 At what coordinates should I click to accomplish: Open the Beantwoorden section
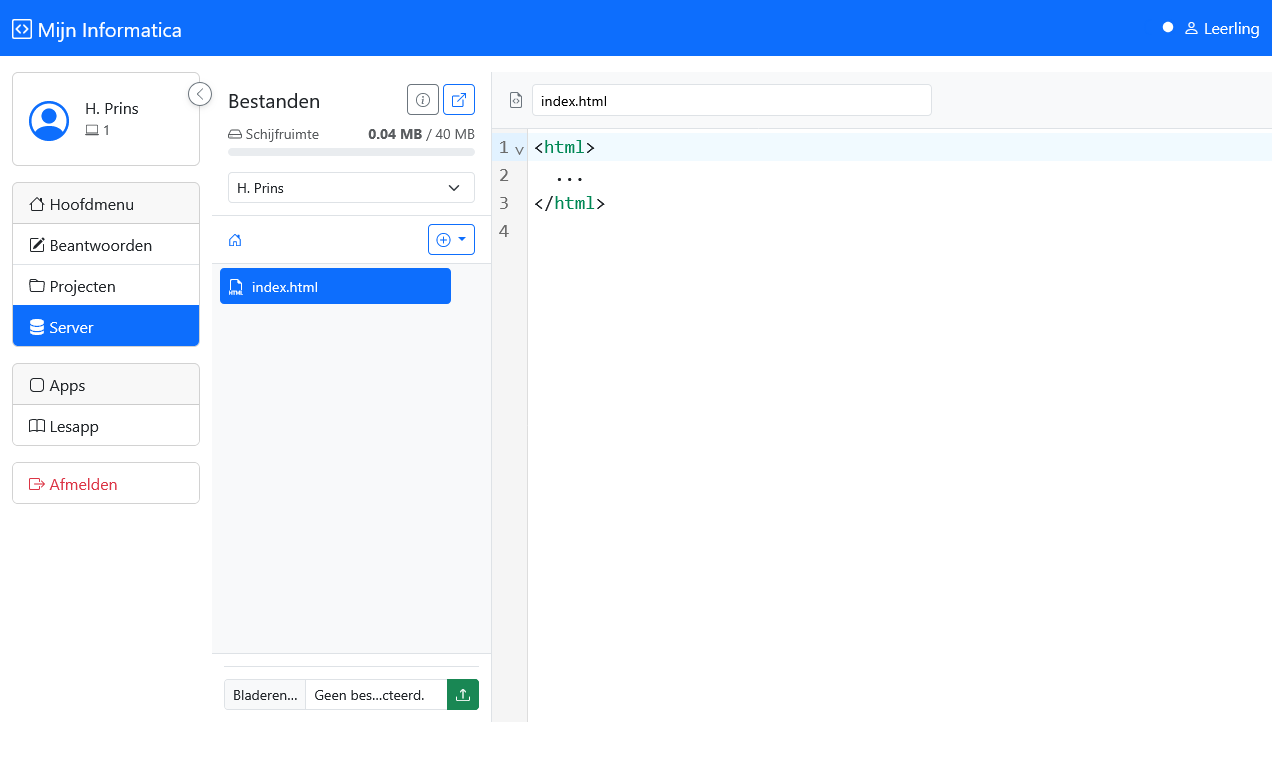pos(106,245)
